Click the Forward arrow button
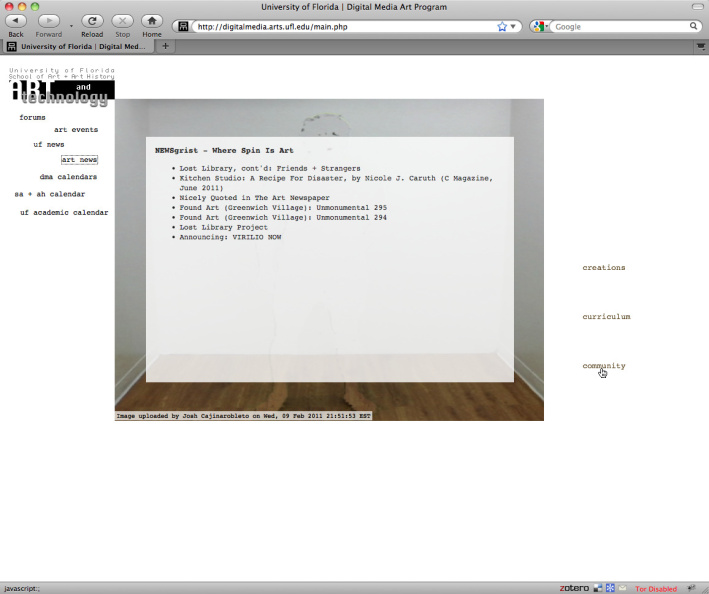Viewport: 709px width, 594px height. [x=49, y=21]
